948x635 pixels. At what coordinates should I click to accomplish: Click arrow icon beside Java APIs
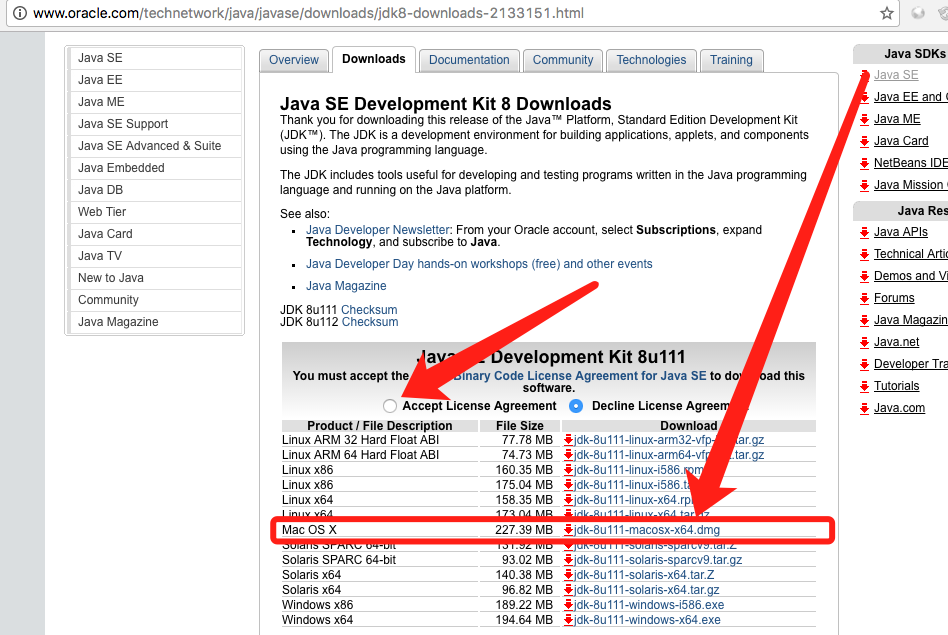click(865, 233)
